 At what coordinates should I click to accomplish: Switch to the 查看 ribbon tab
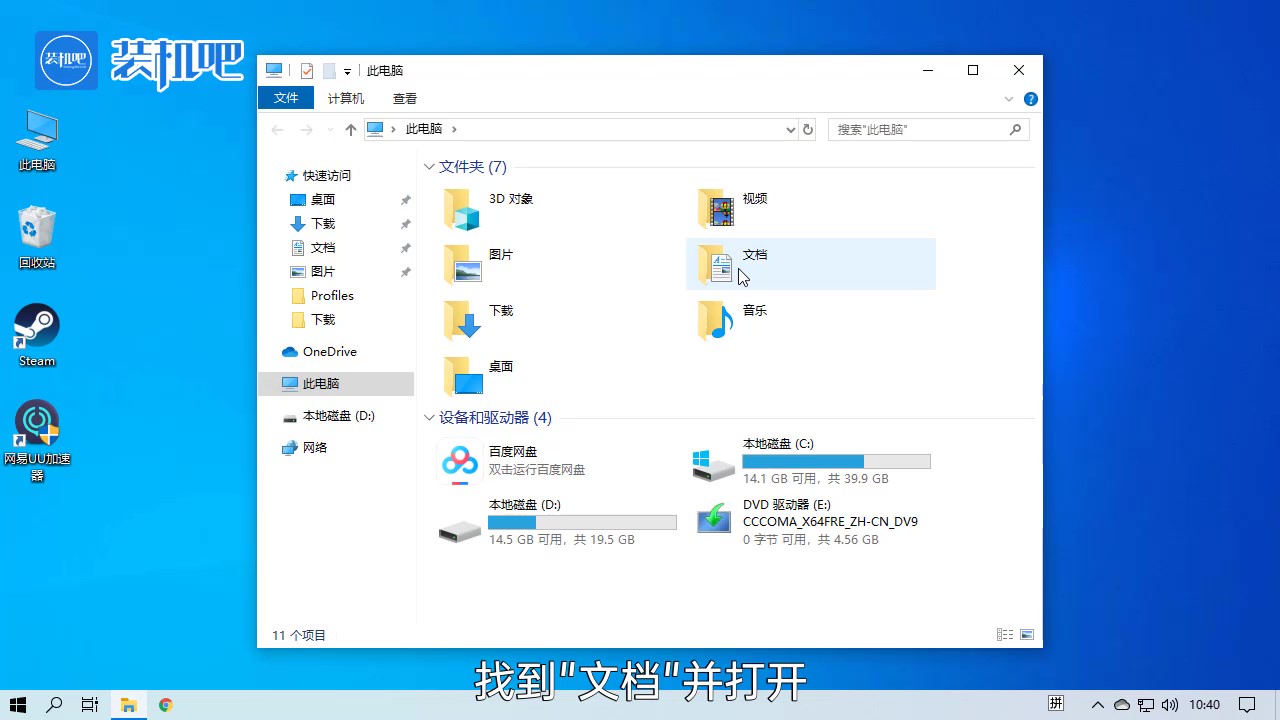tap(405, 99)
